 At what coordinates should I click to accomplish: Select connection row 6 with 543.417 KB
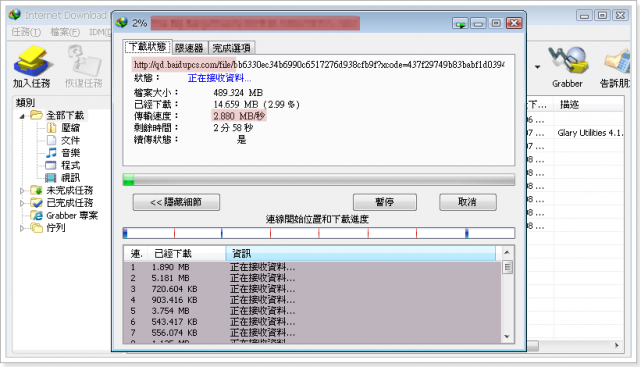tap(312, 322)
